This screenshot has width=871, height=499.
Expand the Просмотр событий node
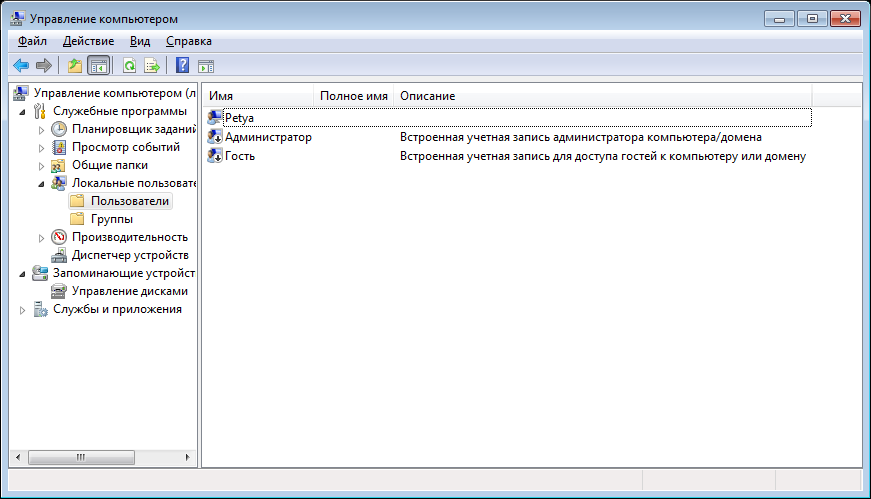coord(41,148)
